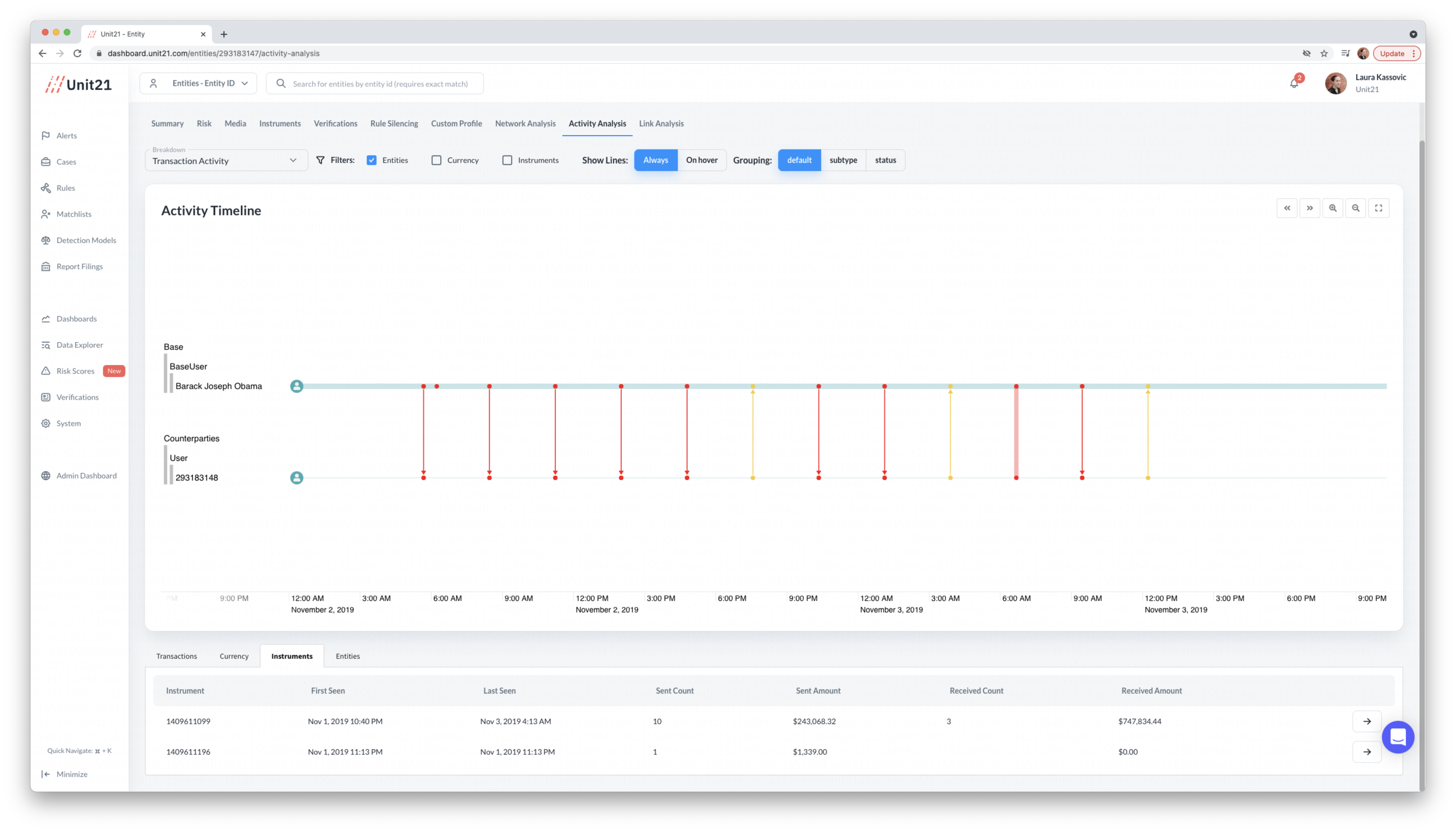Click the fullscreen timeline icon
The width and height of the screenshot is (1456, 832).
(1378, 208)
